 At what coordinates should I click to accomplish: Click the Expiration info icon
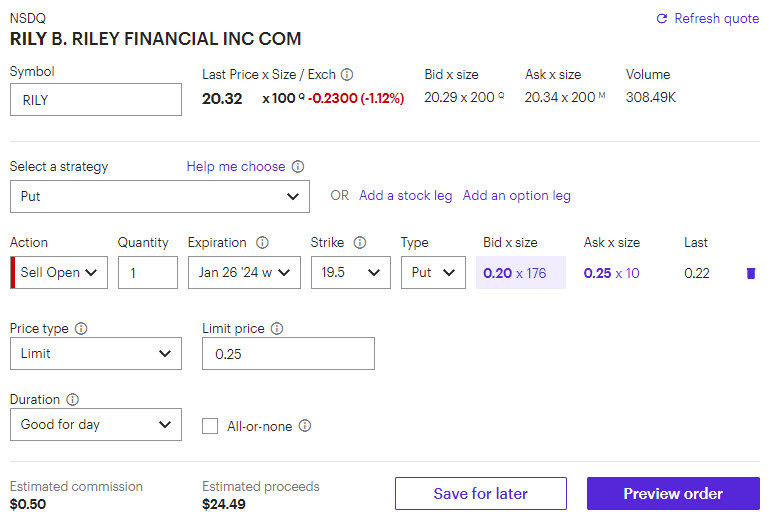263,243
